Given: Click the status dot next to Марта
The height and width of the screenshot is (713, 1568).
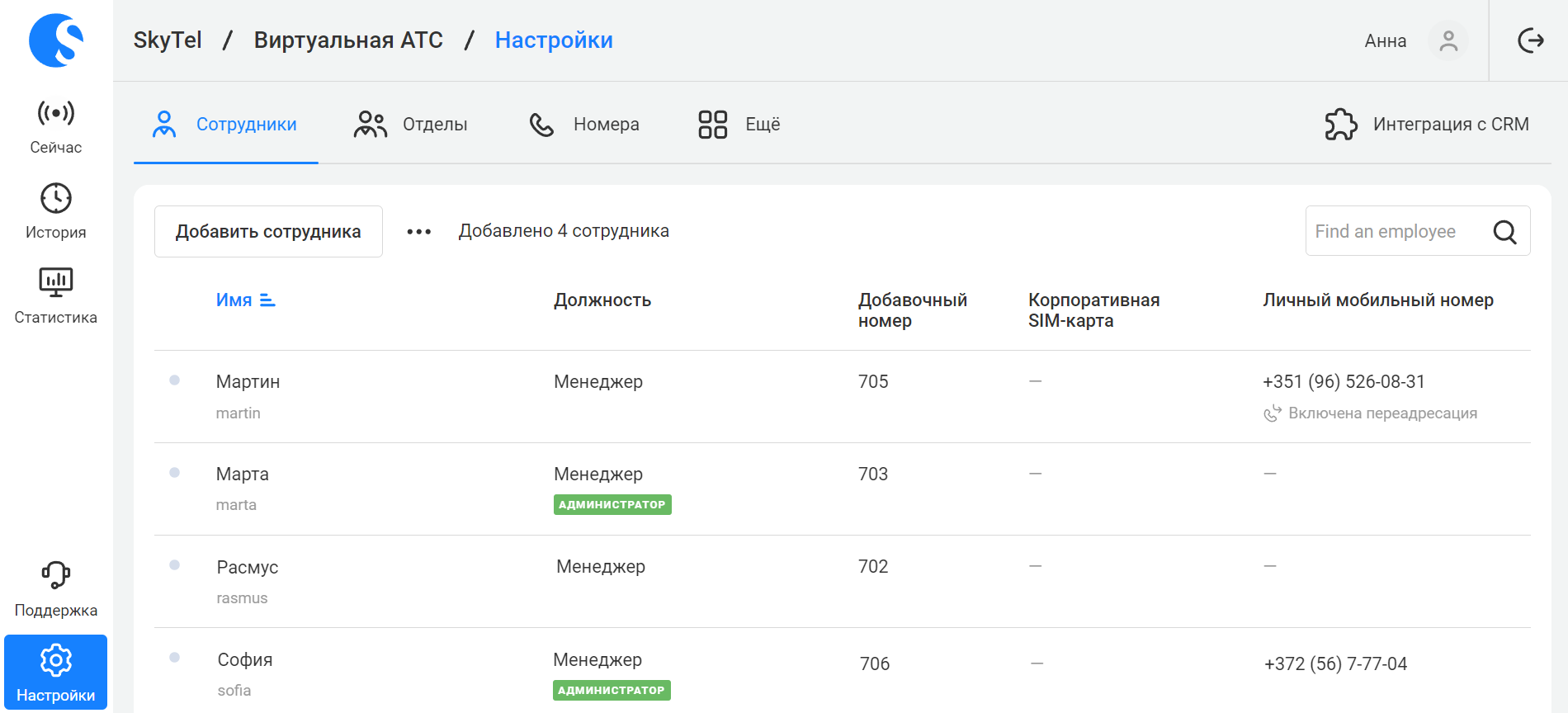Looking at the screenshot, I should tap(174, 473).
